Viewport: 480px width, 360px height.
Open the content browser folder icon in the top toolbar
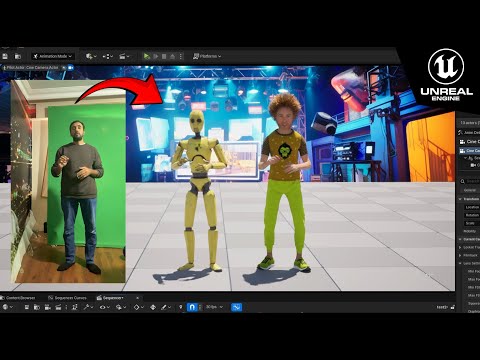click(18, 56)
